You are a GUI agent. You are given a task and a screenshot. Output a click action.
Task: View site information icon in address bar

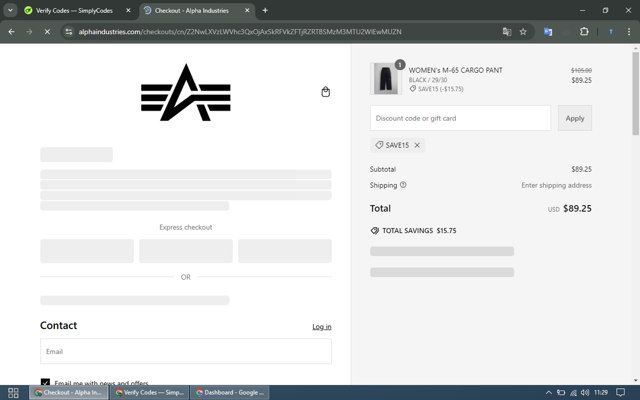coord(69,31)
